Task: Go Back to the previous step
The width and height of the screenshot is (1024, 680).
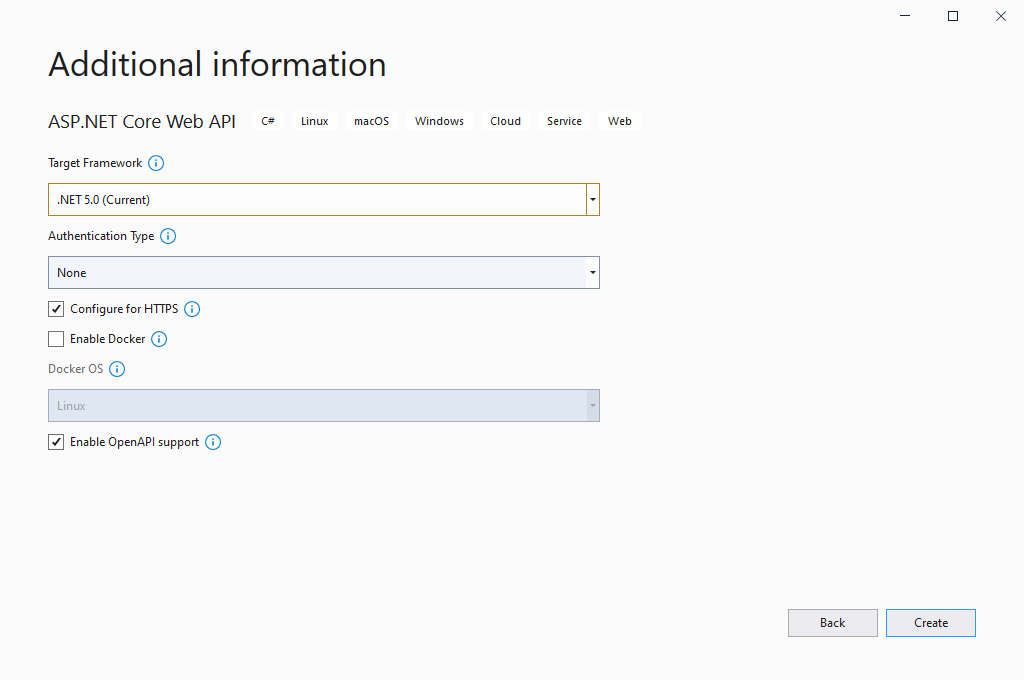Action: [x=832, y=623]
